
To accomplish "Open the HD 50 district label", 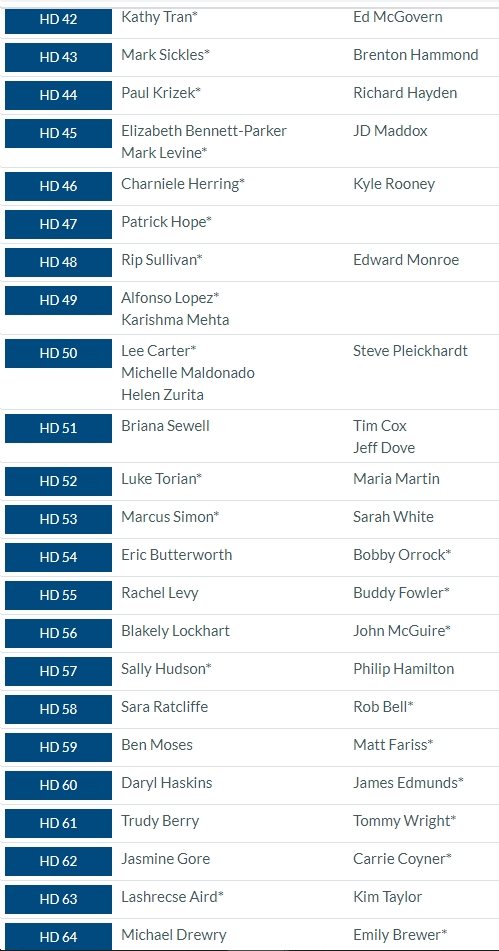I will 58,353.
